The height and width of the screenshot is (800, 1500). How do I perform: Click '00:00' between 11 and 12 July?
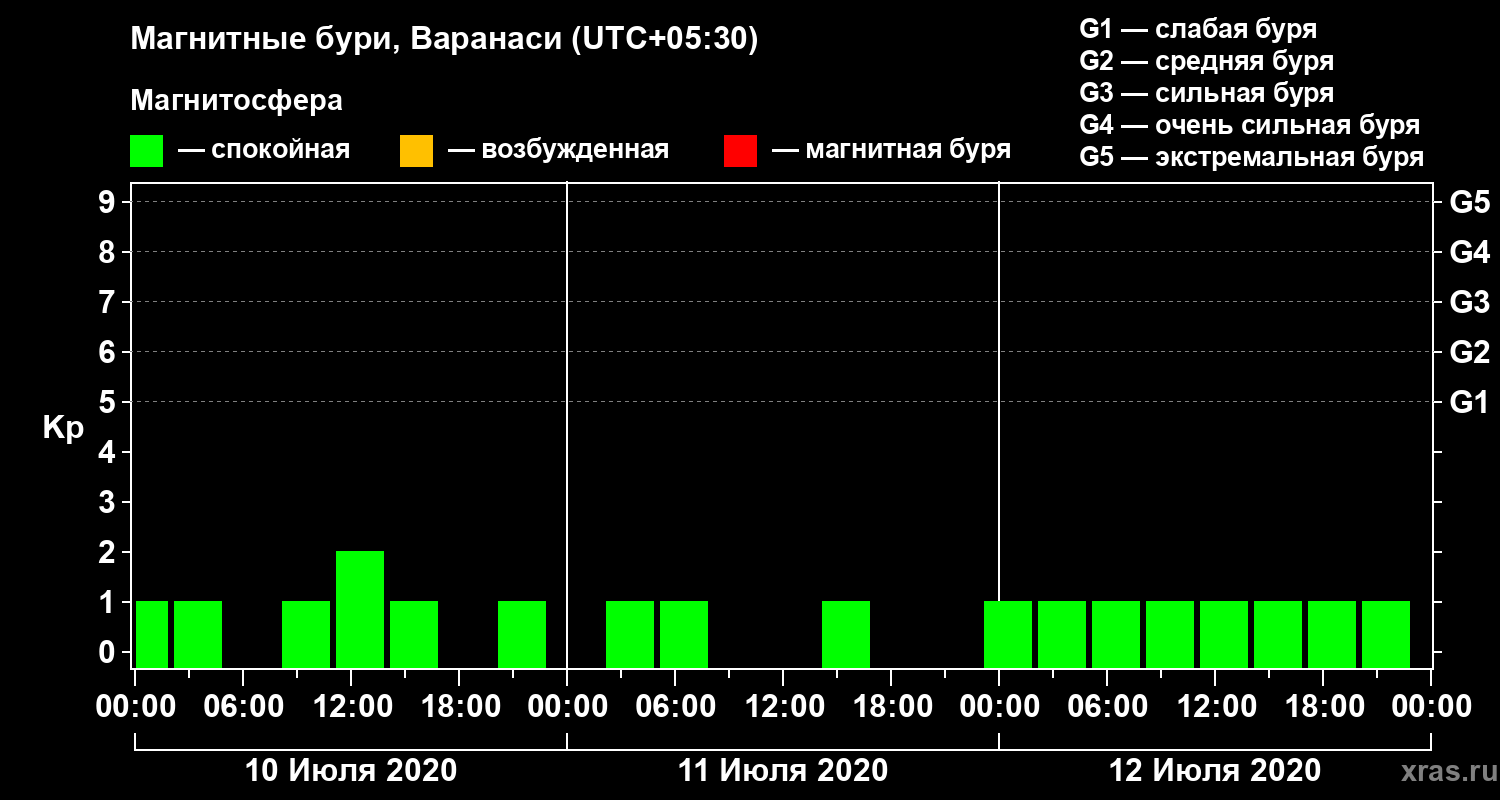pos(999,707)
